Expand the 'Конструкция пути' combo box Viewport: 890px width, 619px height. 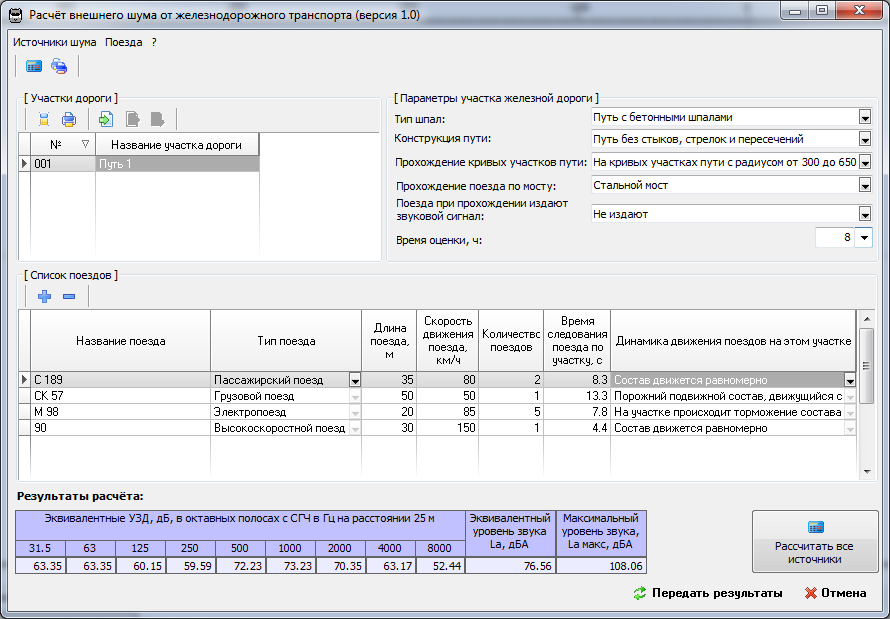pos(864,139)
